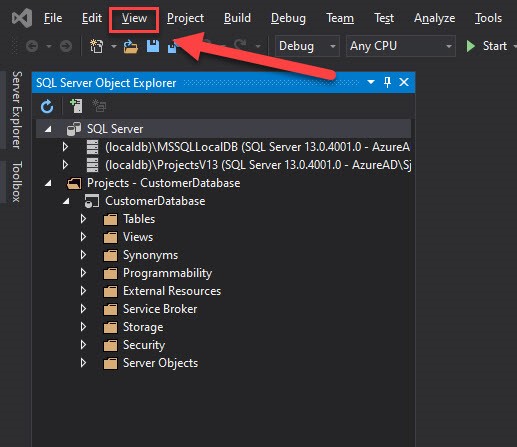Collapse the SQL Server tree node
Image resolution: width=517 pixels, height=447 pixels.
(48, 129)
